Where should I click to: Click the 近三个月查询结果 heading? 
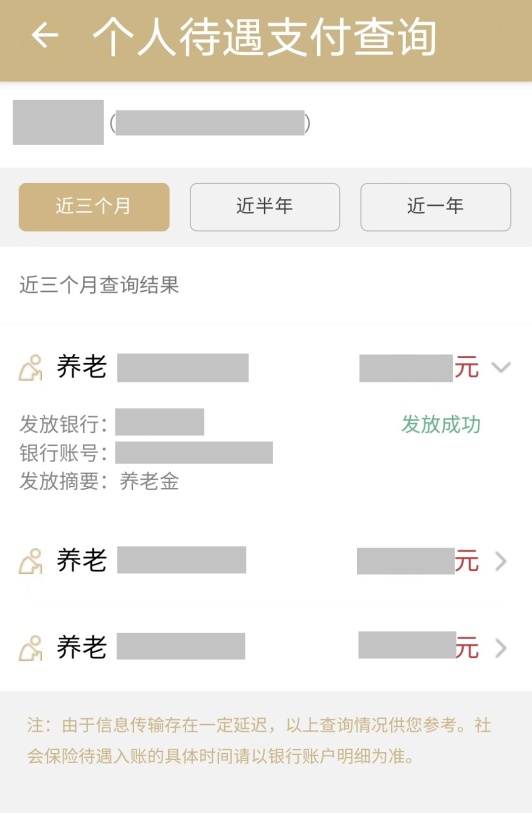99,285
